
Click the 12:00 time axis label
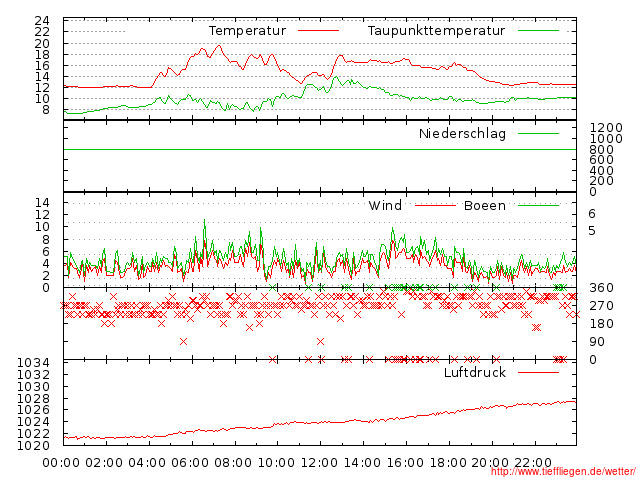[319, 462]
